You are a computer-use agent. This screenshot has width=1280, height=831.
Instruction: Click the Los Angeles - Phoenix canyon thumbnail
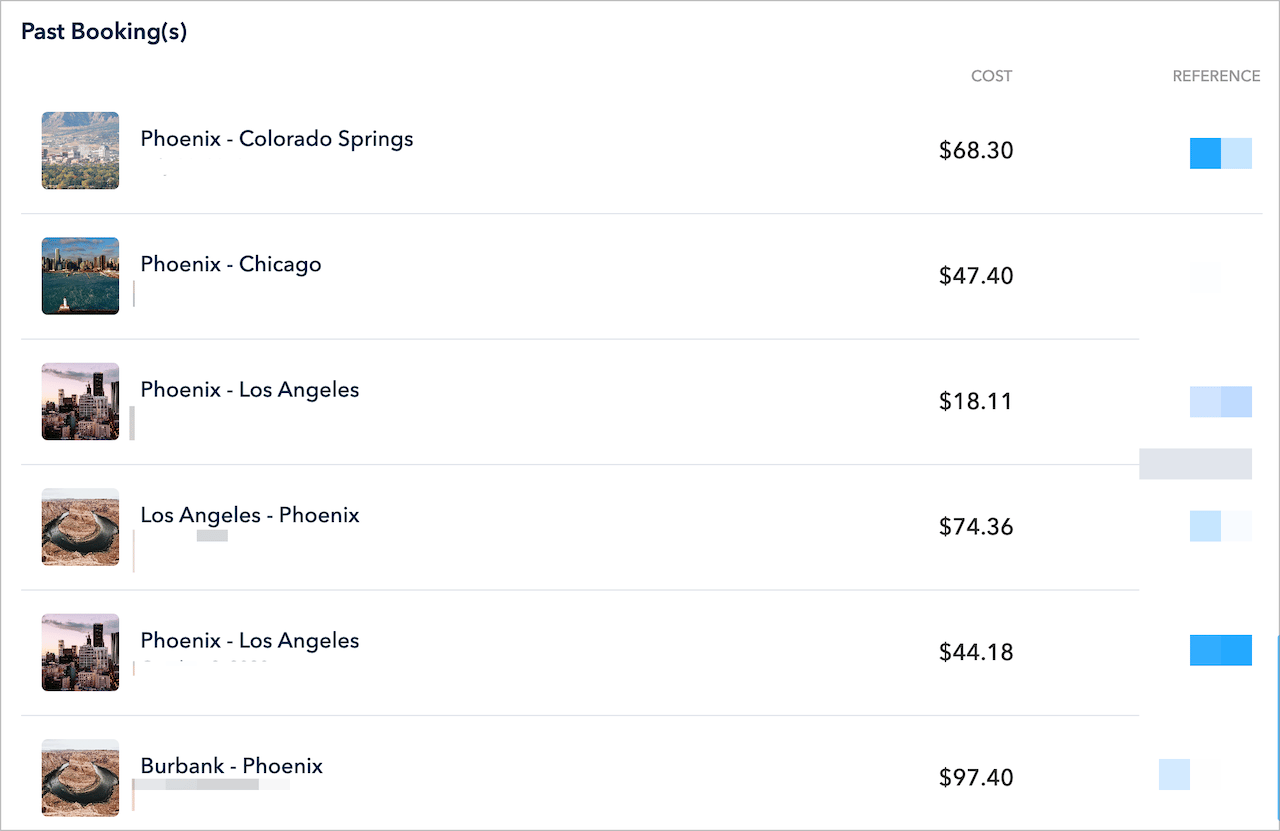tap(80, 527)
